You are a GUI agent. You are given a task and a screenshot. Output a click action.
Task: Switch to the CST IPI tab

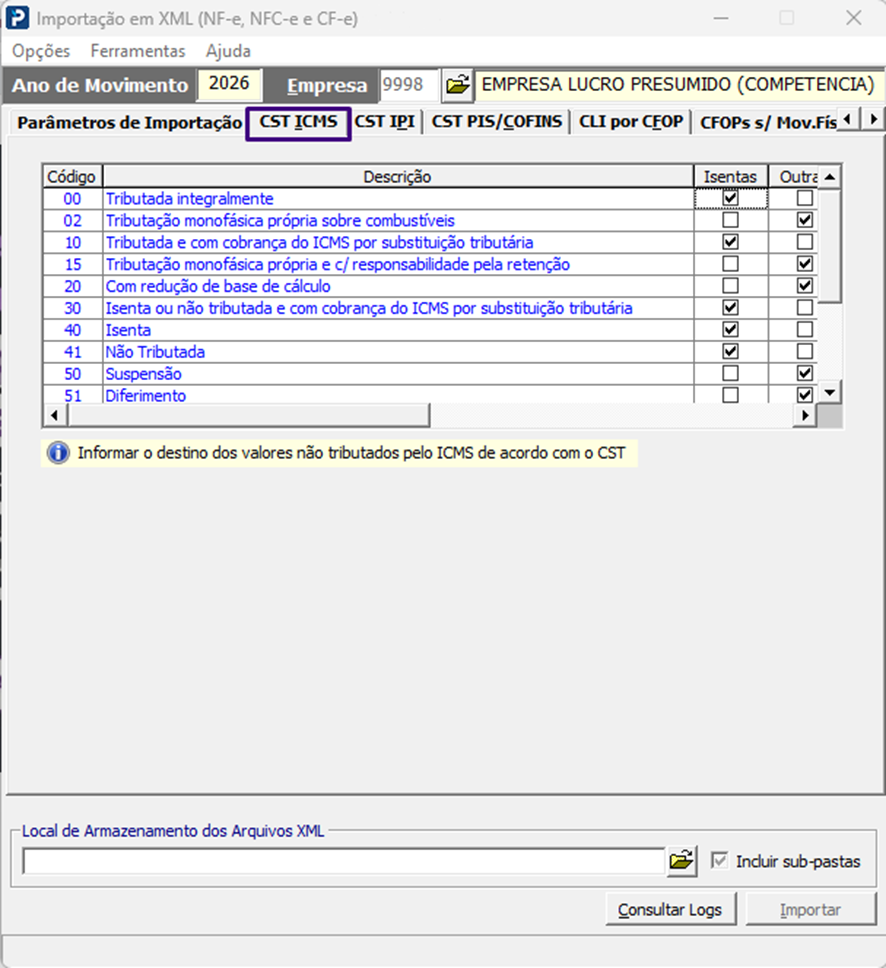(384, 122)
